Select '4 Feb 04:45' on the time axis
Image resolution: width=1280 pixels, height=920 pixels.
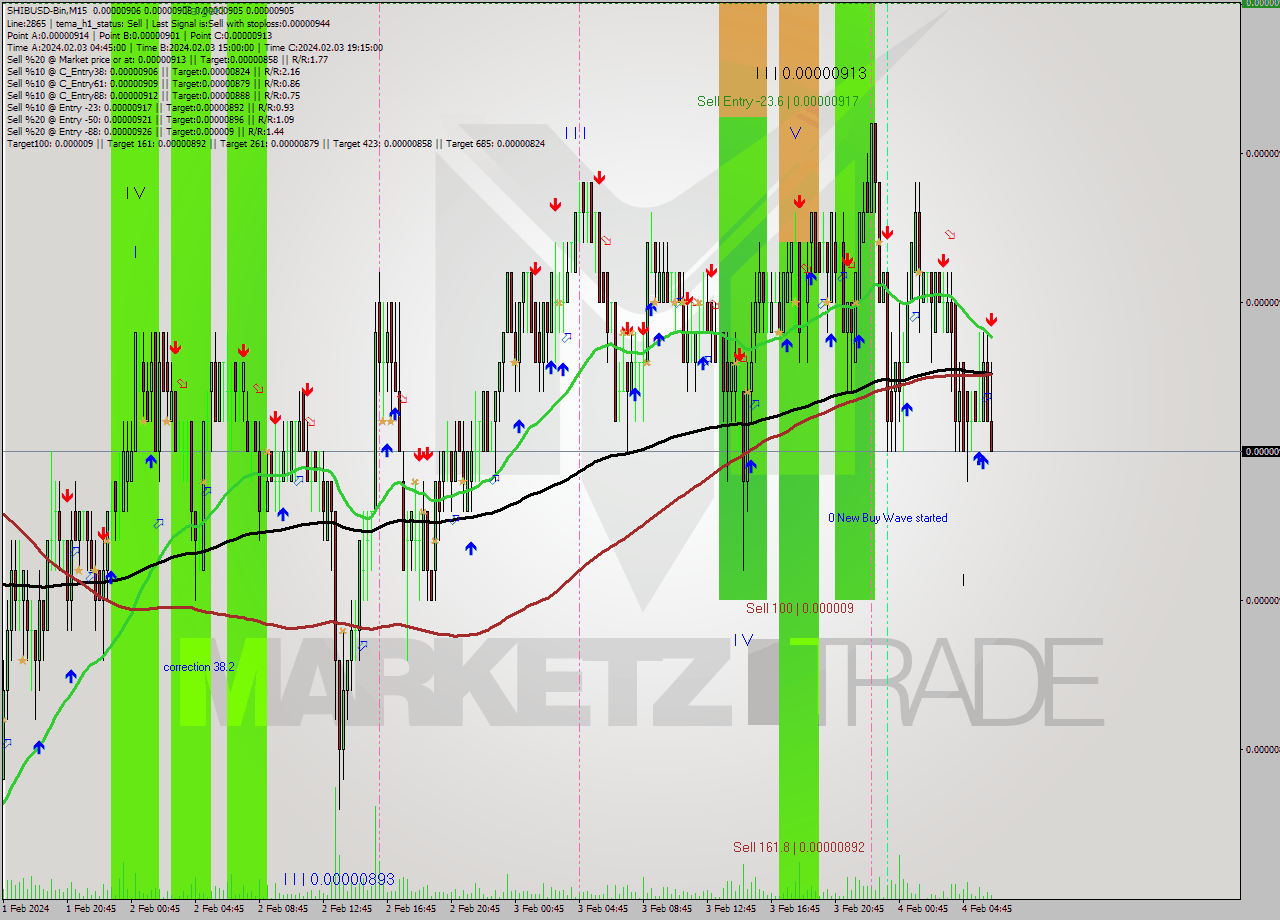pyautogui.click(x=987, y=909)
